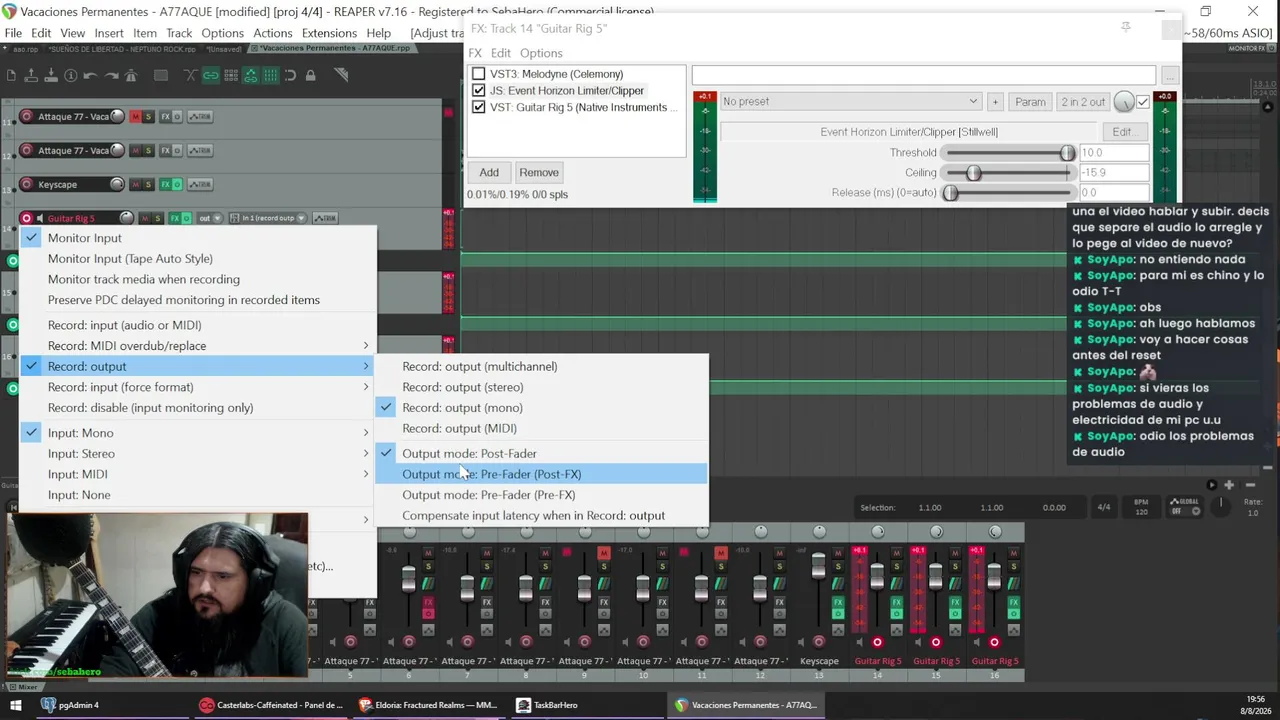Open FX chain for Keyscape track
This screenshot has height=720, width=1280.
point(165,184)
